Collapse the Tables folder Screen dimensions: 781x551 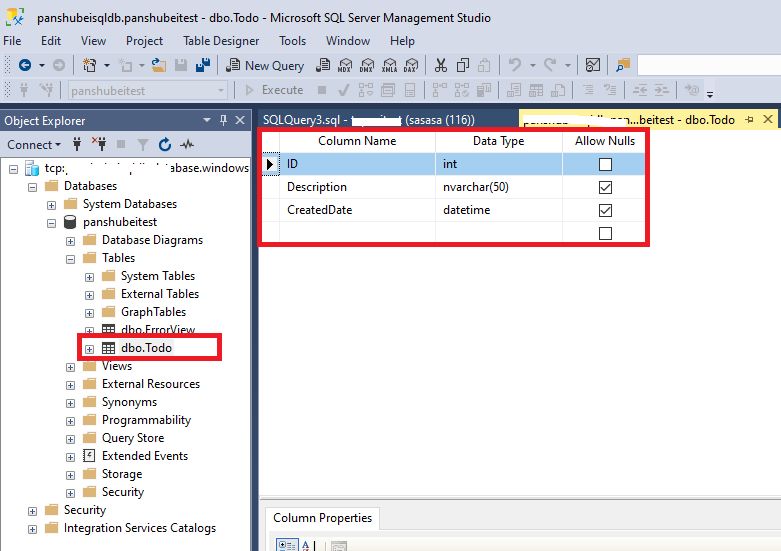point(70,259)
